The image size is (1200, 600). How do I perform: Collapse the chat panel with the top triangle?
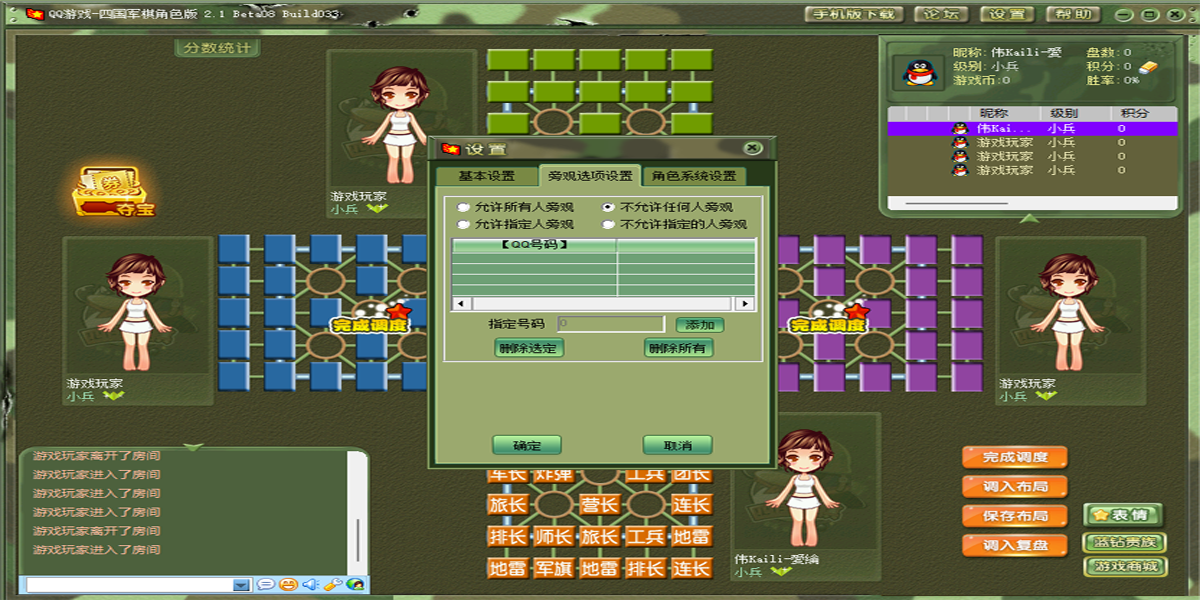tap(194, 447)
